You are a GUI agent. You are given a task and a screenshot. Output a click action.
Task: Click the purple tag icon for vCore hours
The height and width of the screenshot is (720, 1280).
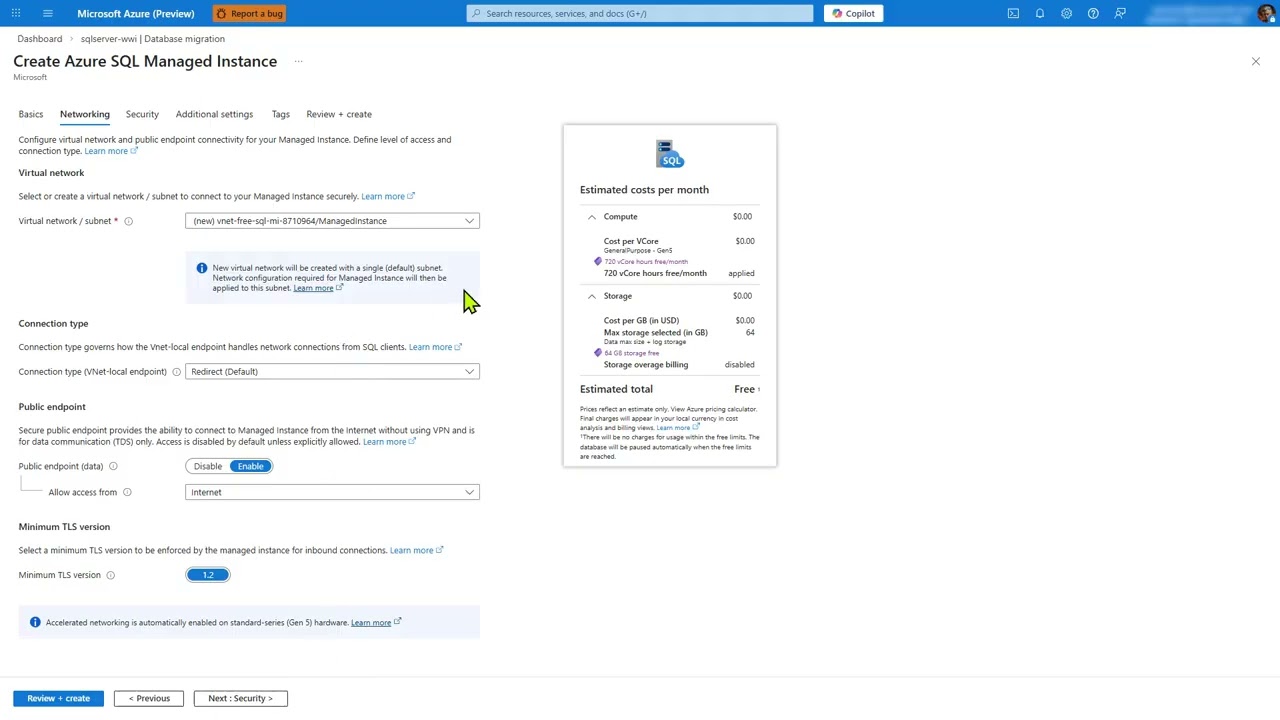point(598,262)
